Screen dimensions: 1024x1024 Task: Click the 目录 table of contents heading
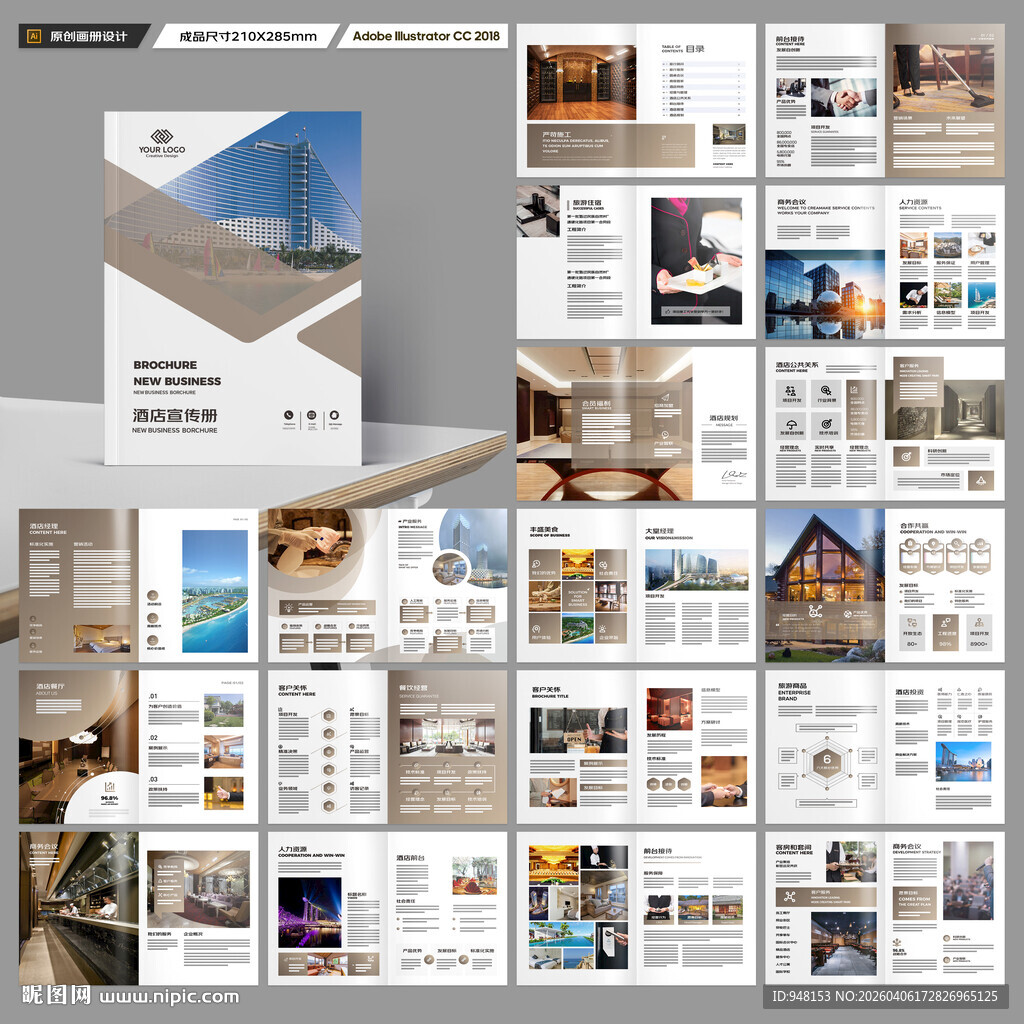pyautogui.click(x=695, y=48)
